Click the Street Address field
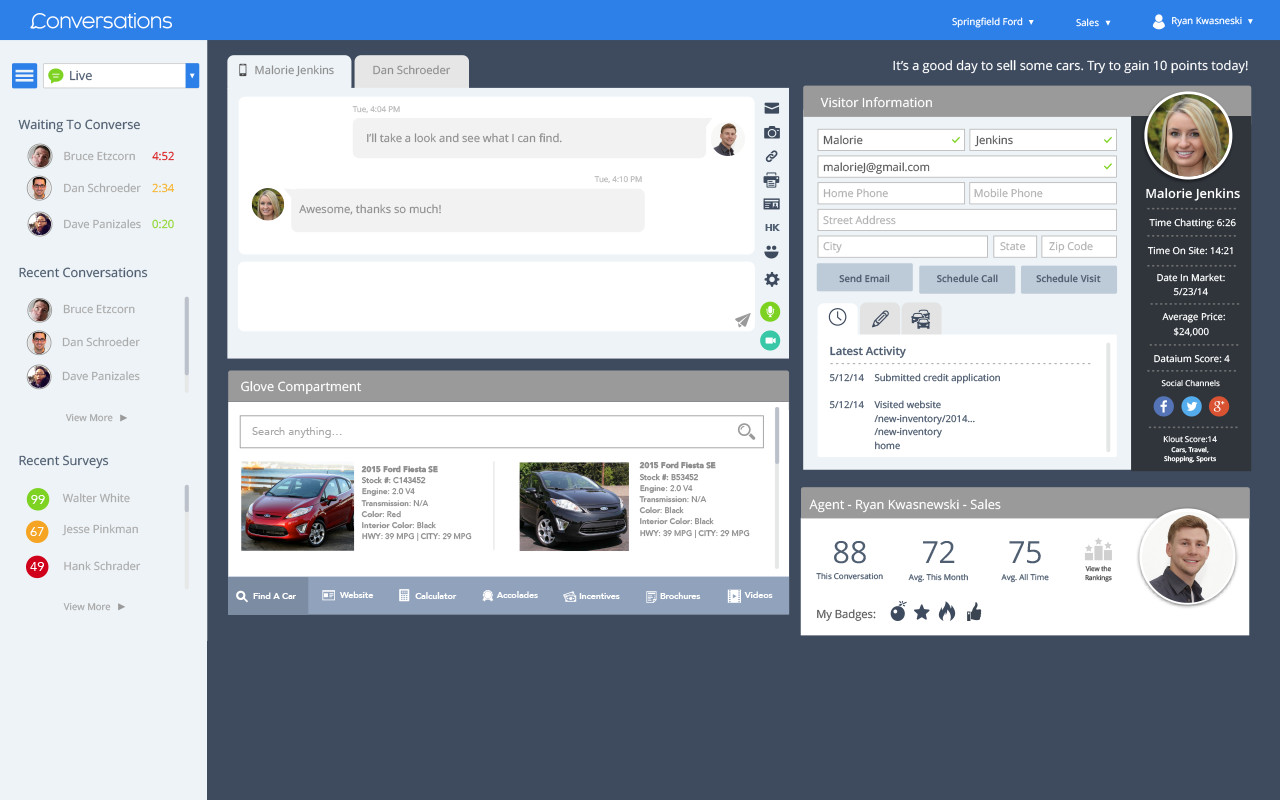 967,220
